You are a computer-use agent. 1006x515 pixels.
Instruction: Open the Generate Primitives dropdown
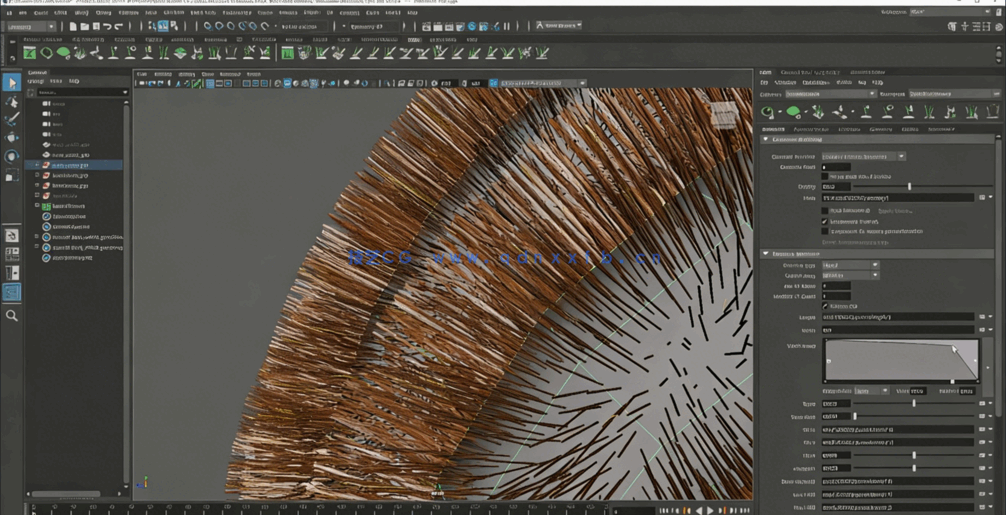[863, 156]
